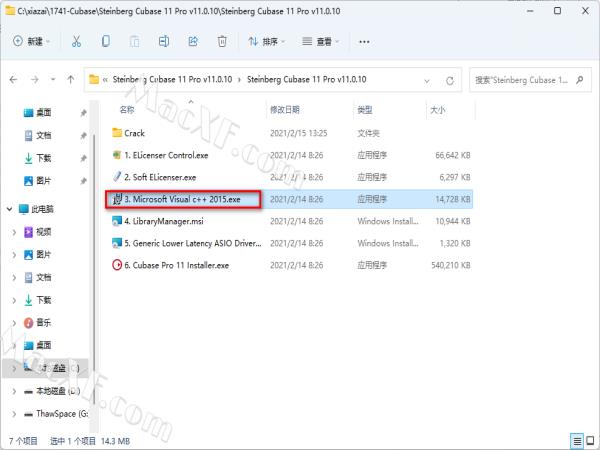The width and height of the screenshot is (600, 450).
Task: Select the Crack folder icon
Action: click(x=117, y=133)
